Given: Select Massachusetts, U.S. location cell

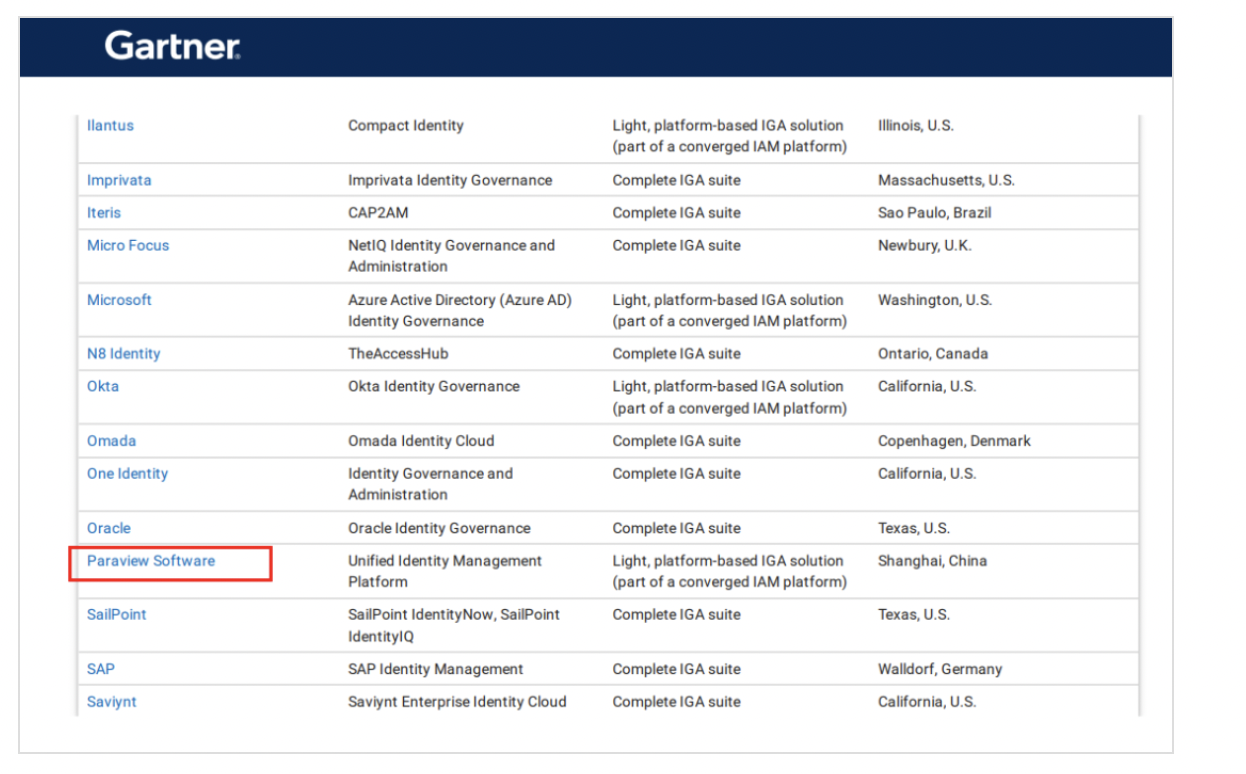Looking at the screenshot, I should point(946,180).
